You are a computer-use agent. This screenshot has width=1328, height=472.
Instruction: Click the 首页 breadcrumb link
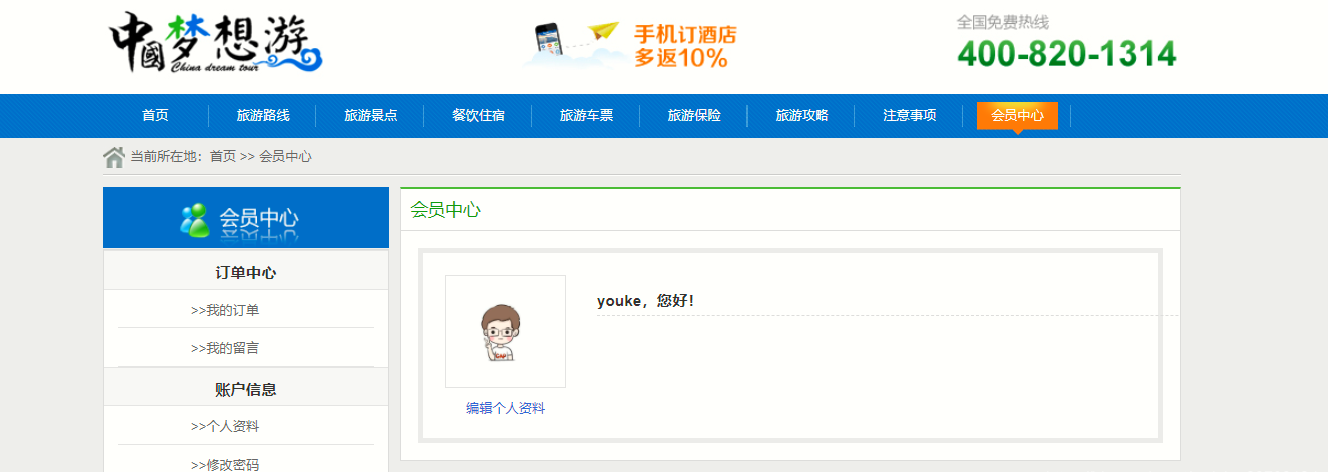pos(222,157)
